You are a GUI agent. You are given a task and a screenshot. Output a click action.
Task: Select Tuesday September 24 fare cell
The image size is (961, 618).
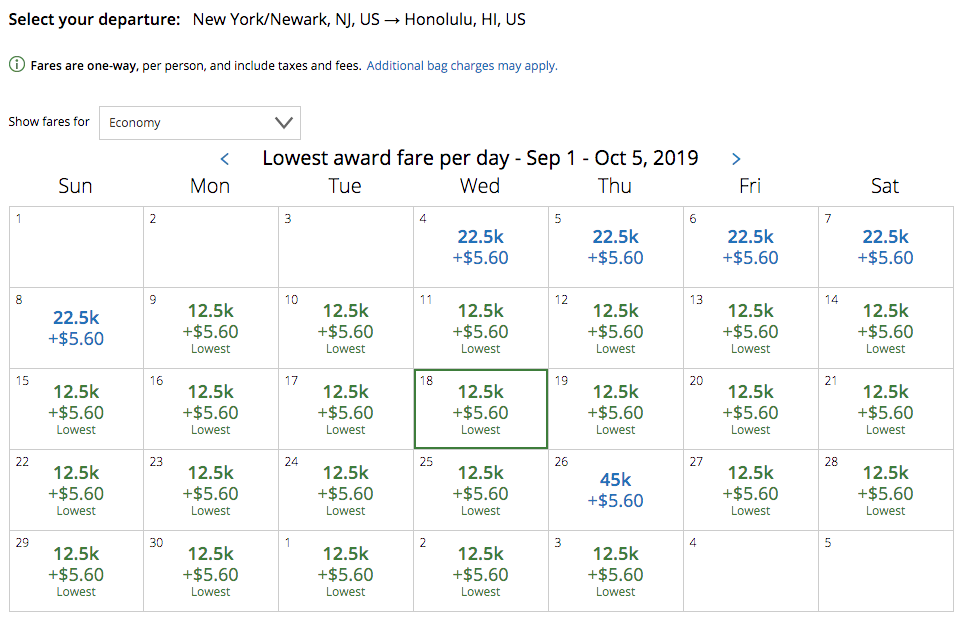pyautogui.click(x=346, y=490)
